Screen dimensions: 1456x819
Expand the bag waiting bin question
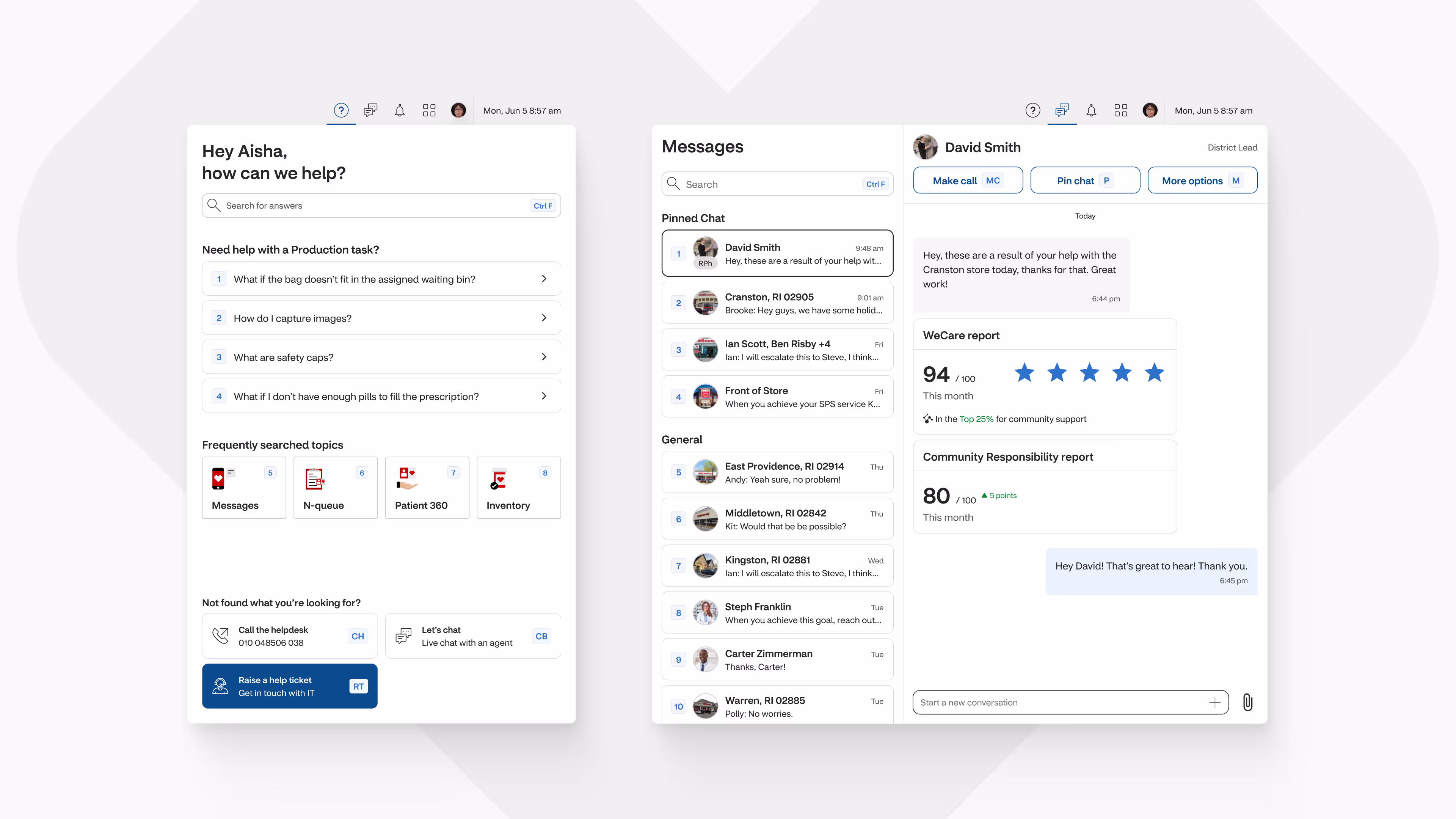(381, 279)
